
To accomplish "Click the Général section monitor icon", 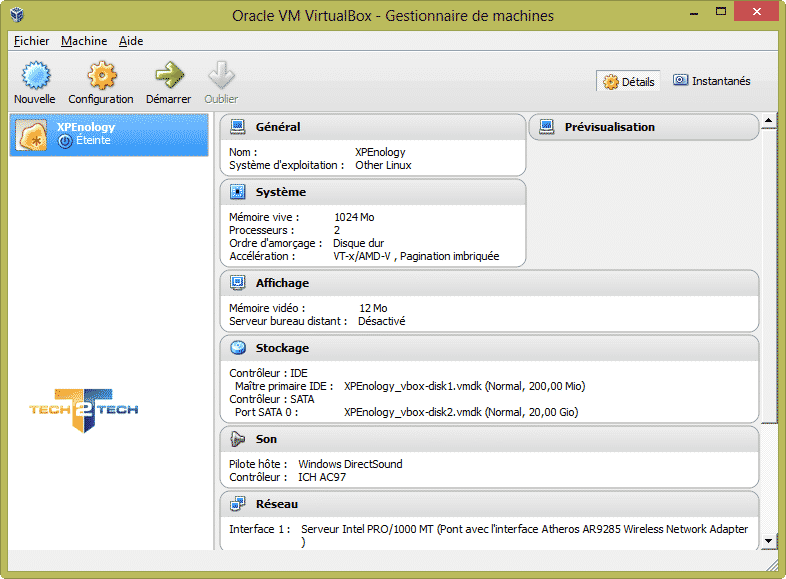I will coord(238,127).
